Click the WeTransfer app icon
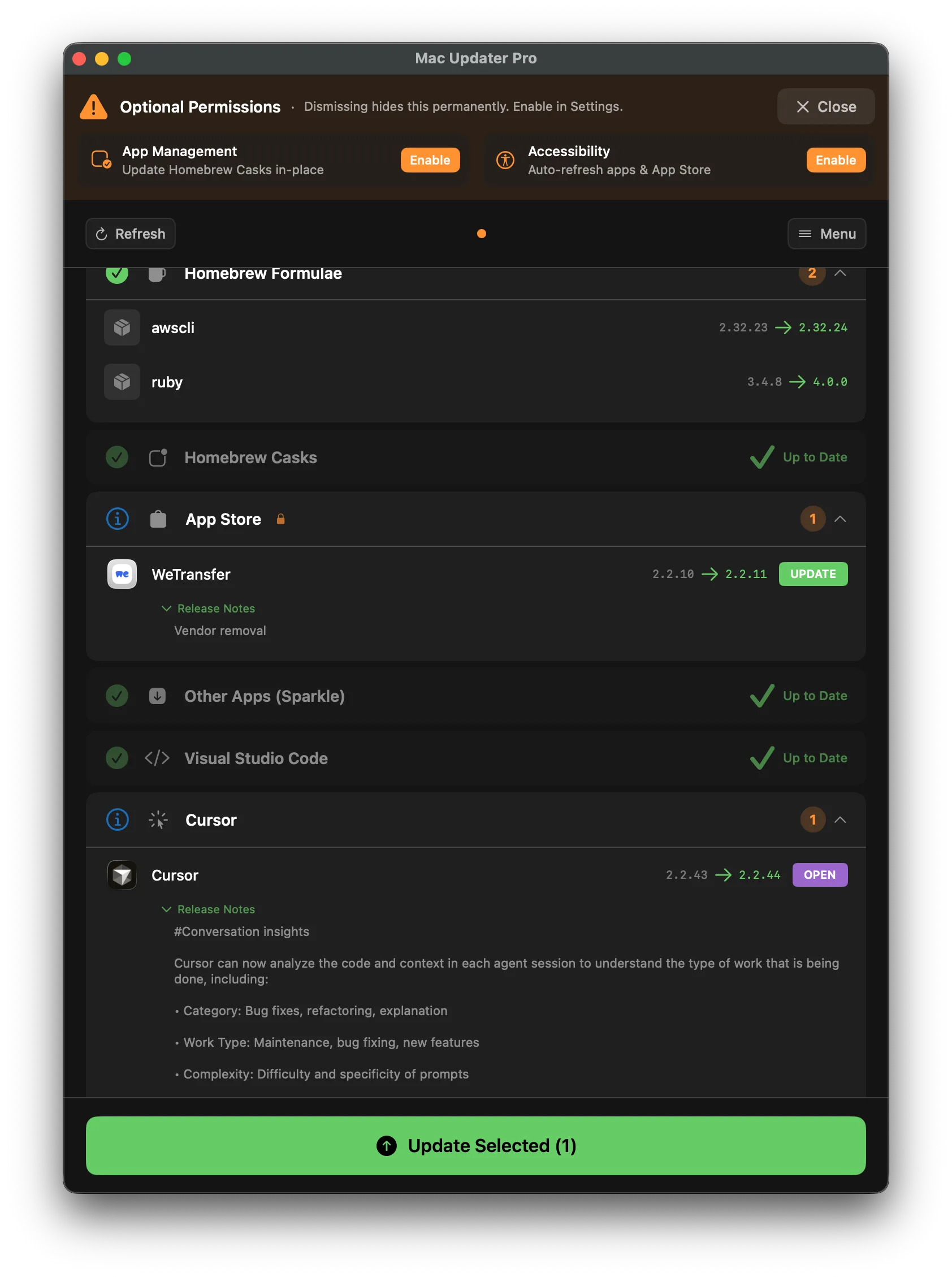The height and width of the screenshot is (1277, 952). (x=122, y=574)
